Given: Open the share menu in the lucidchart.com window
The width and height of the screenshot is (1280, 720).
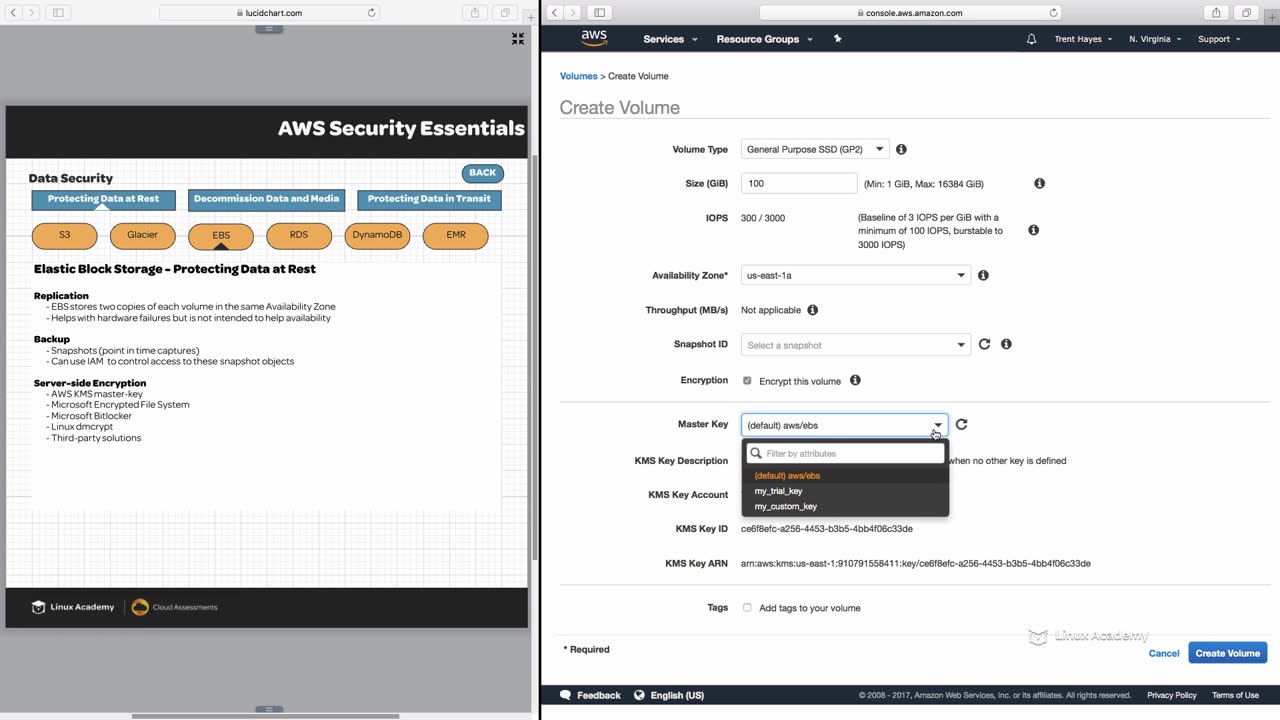Looking at the screenshot, I should (475, 13).
